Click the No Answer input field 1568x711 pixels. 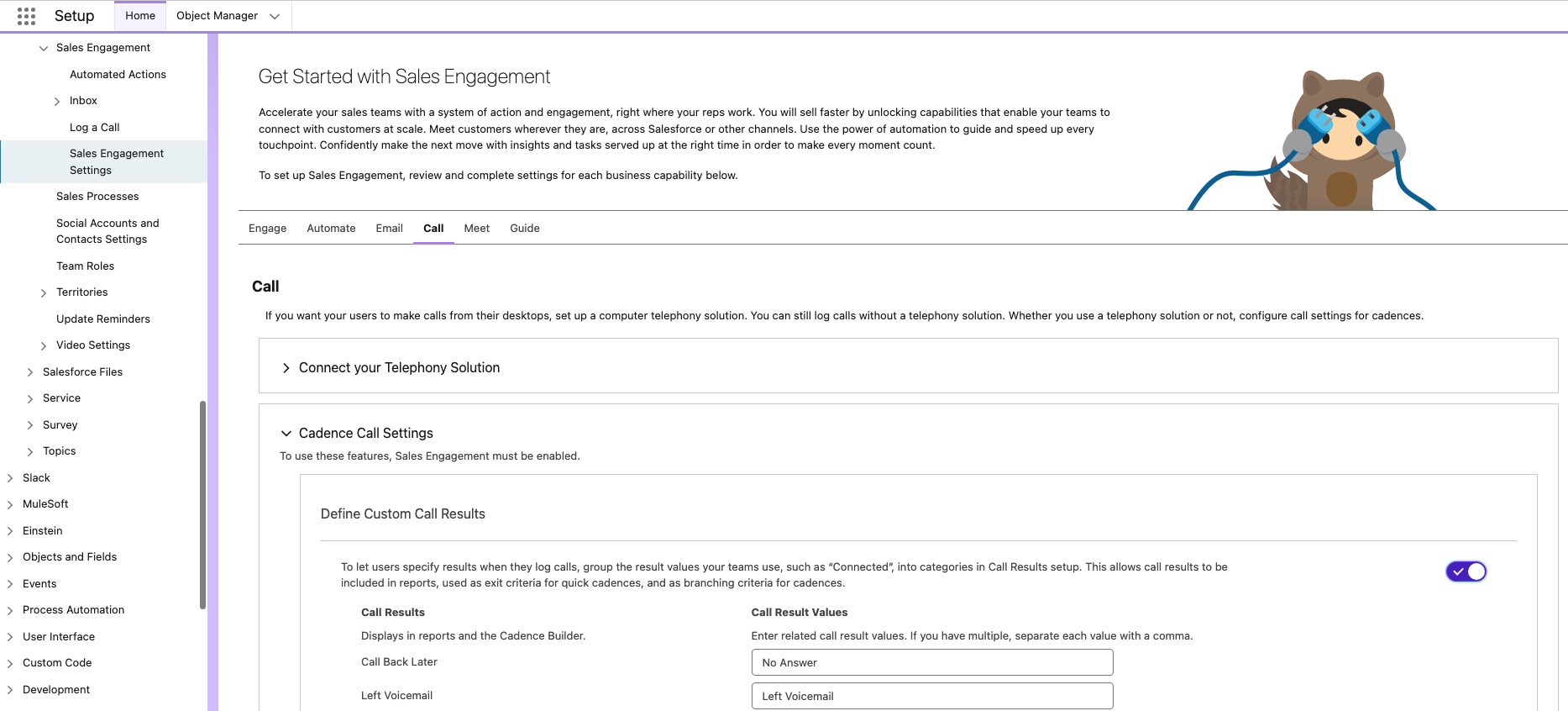[x=932, y=662]
